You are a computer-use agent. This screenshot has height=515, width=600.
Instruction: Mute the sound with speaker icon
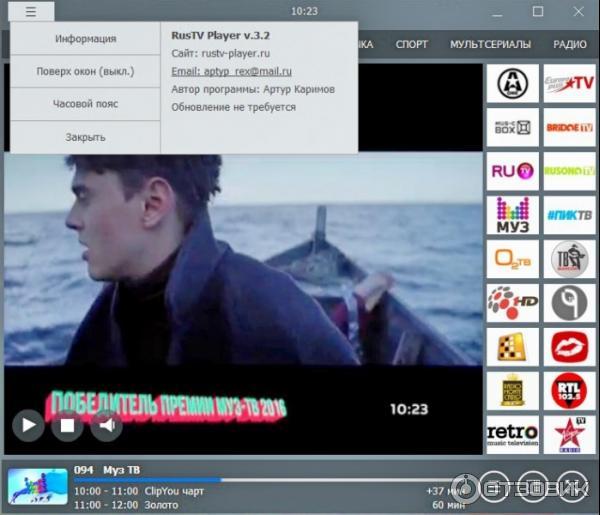[x=105, y=425]
